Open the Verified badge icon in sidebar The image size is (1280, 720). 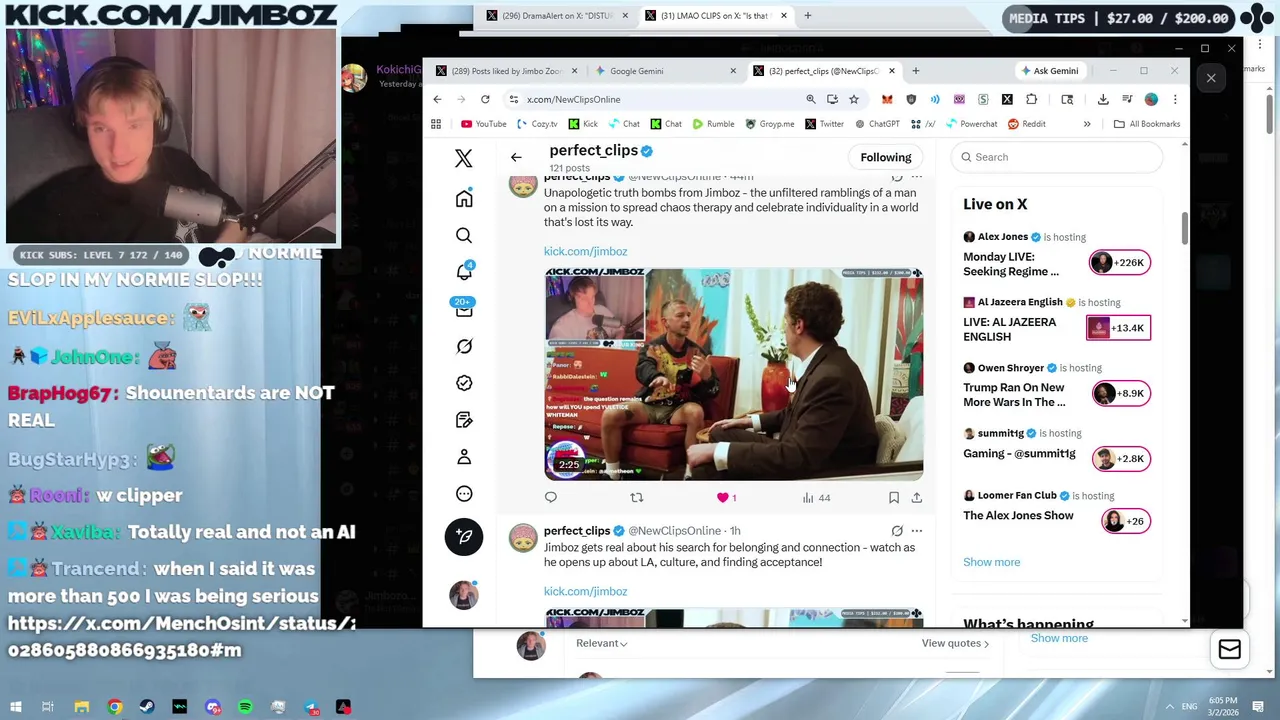[x=464, y=383]
